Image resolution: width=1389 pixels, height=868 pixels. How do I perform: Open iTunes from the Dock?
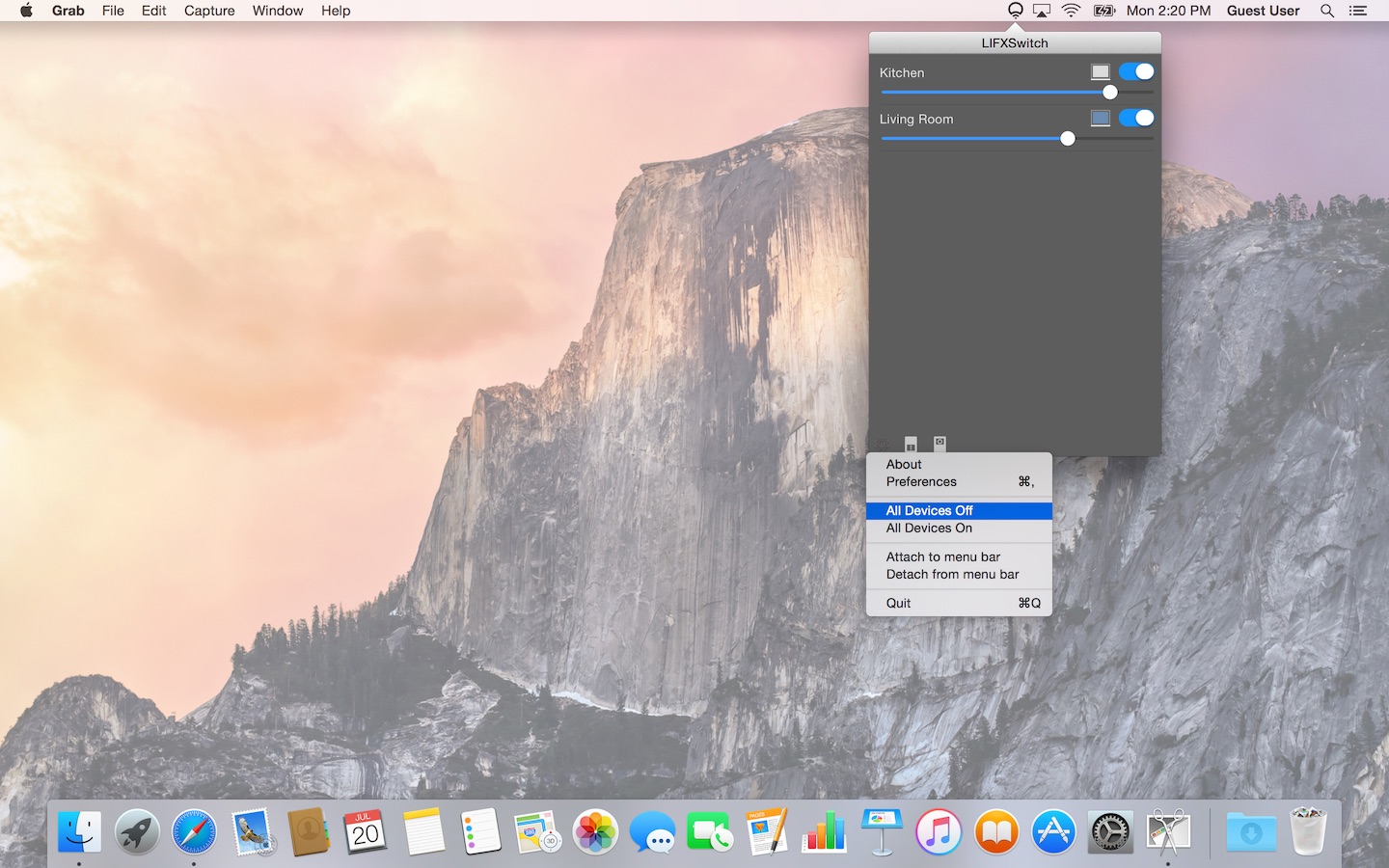click(940, 831)
